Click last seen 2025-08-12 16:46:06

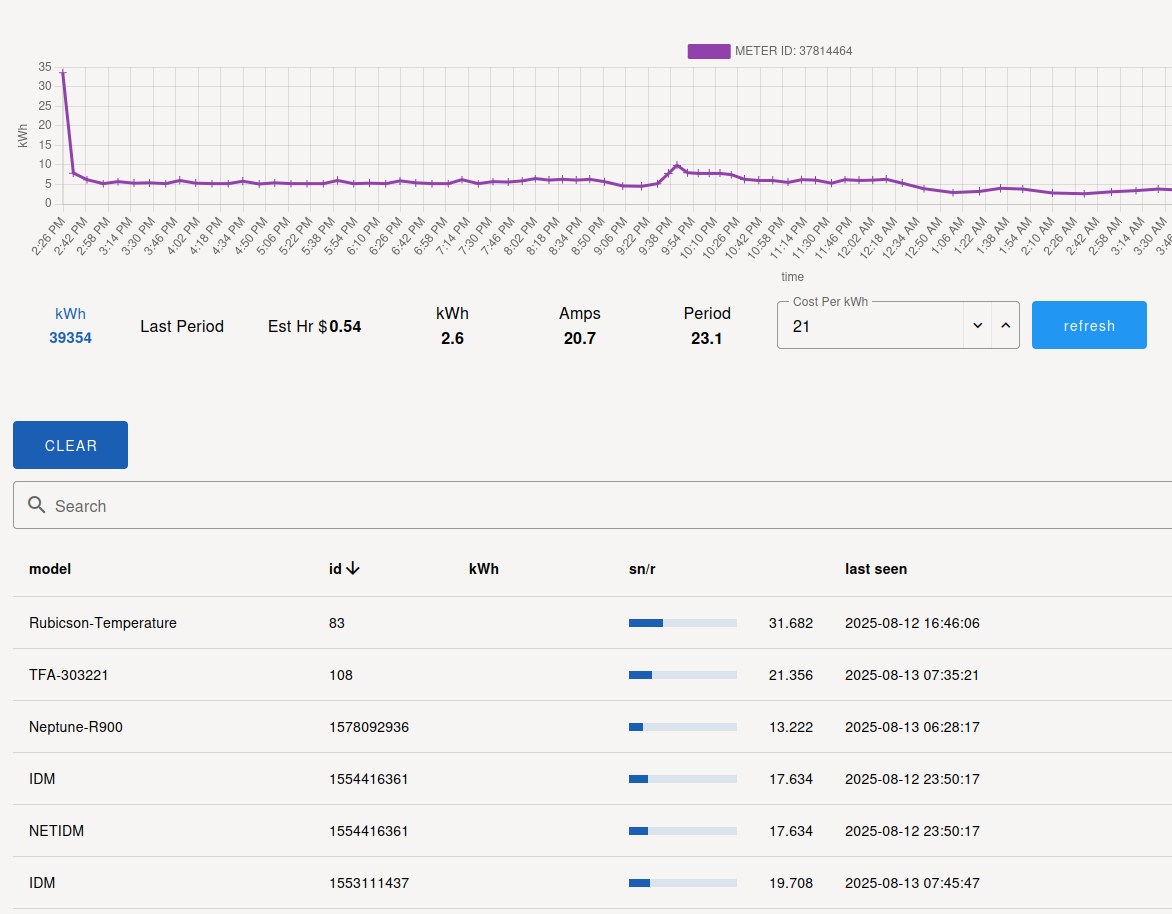(912, 623)
